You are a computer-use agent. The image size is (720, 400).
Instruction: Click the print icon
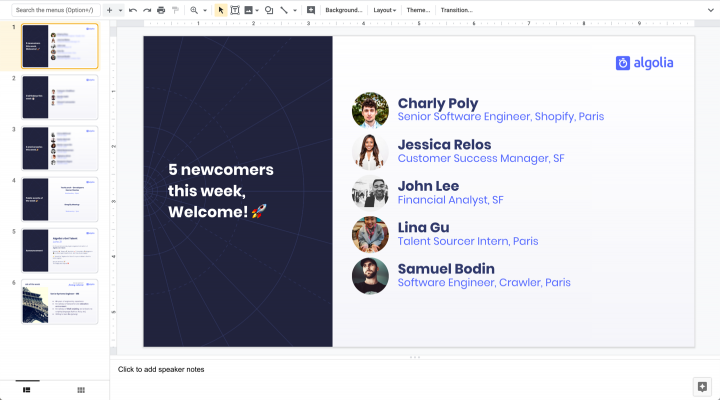coord(161,10)
